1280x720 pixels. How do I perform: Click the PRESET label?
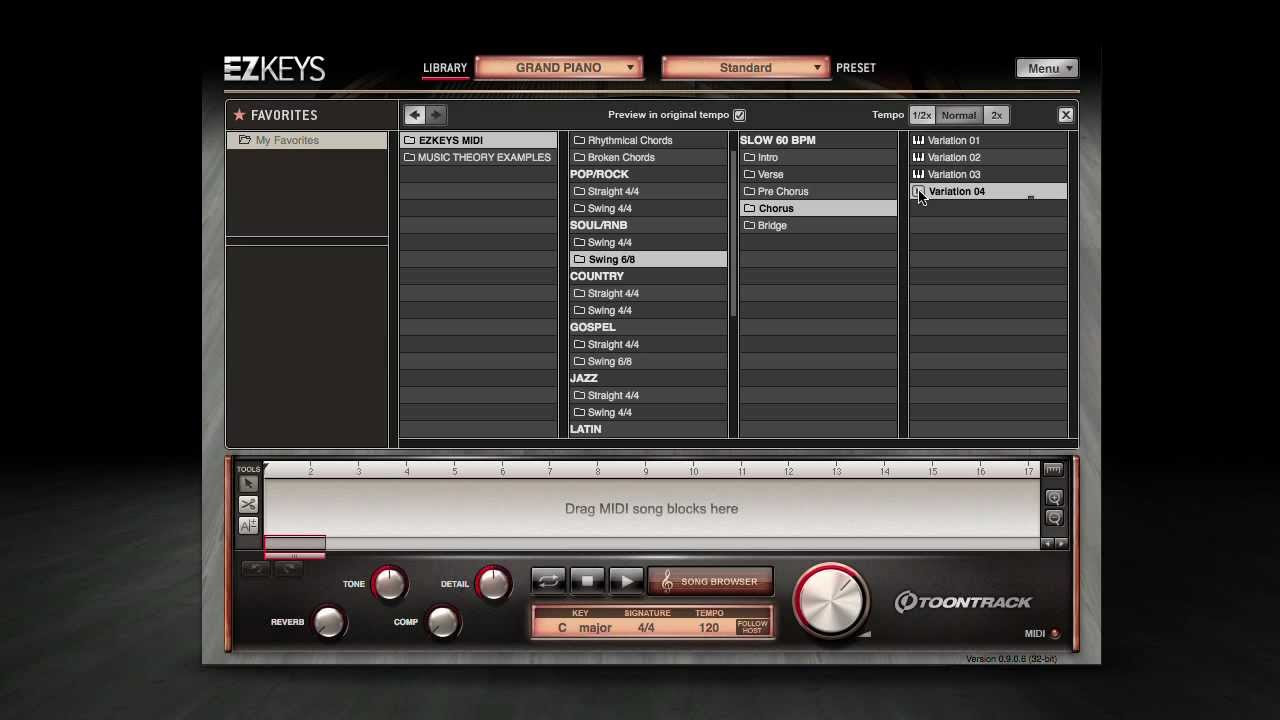[856, 68]
